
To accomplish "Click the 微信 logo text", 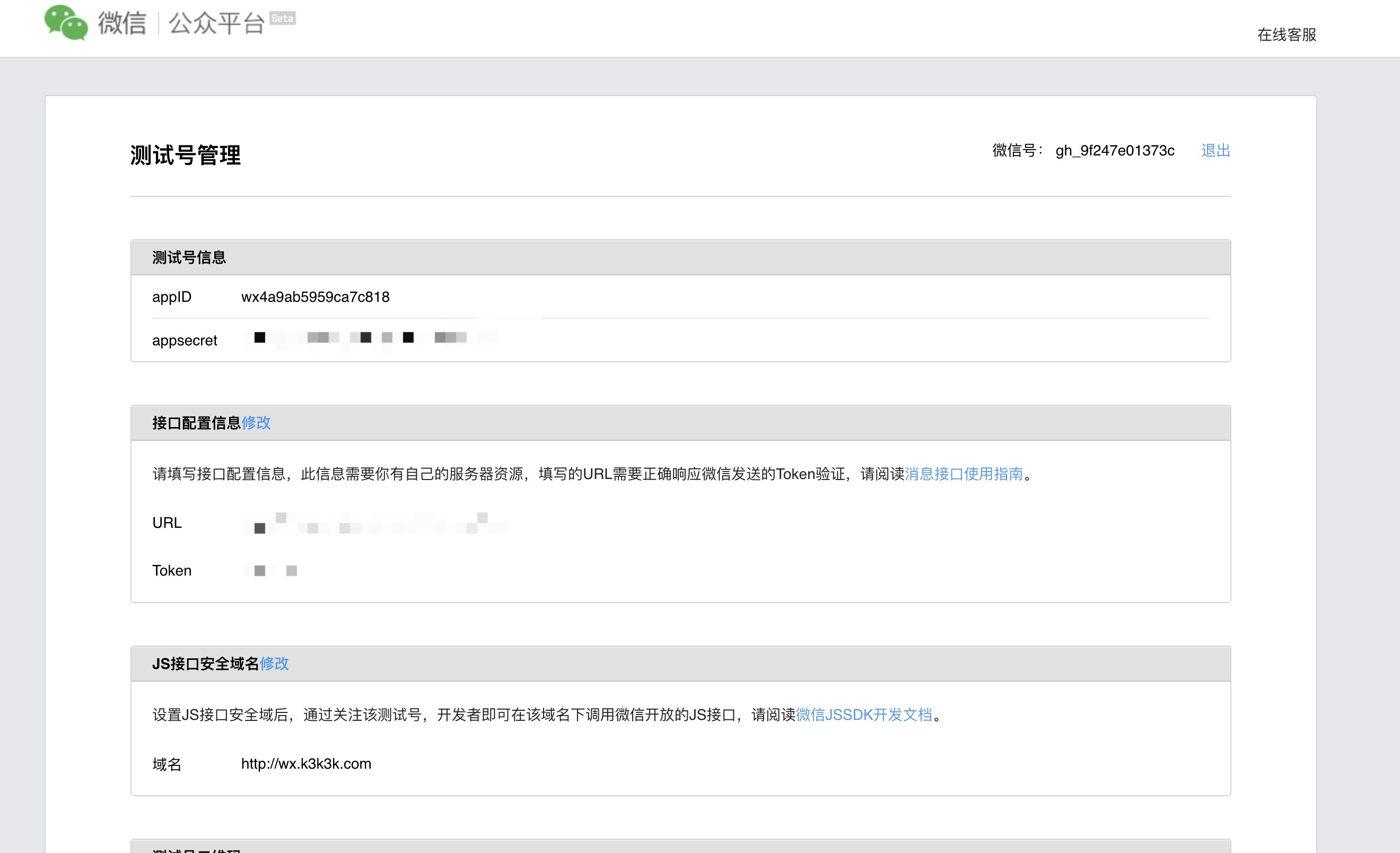I will [121, 23].
